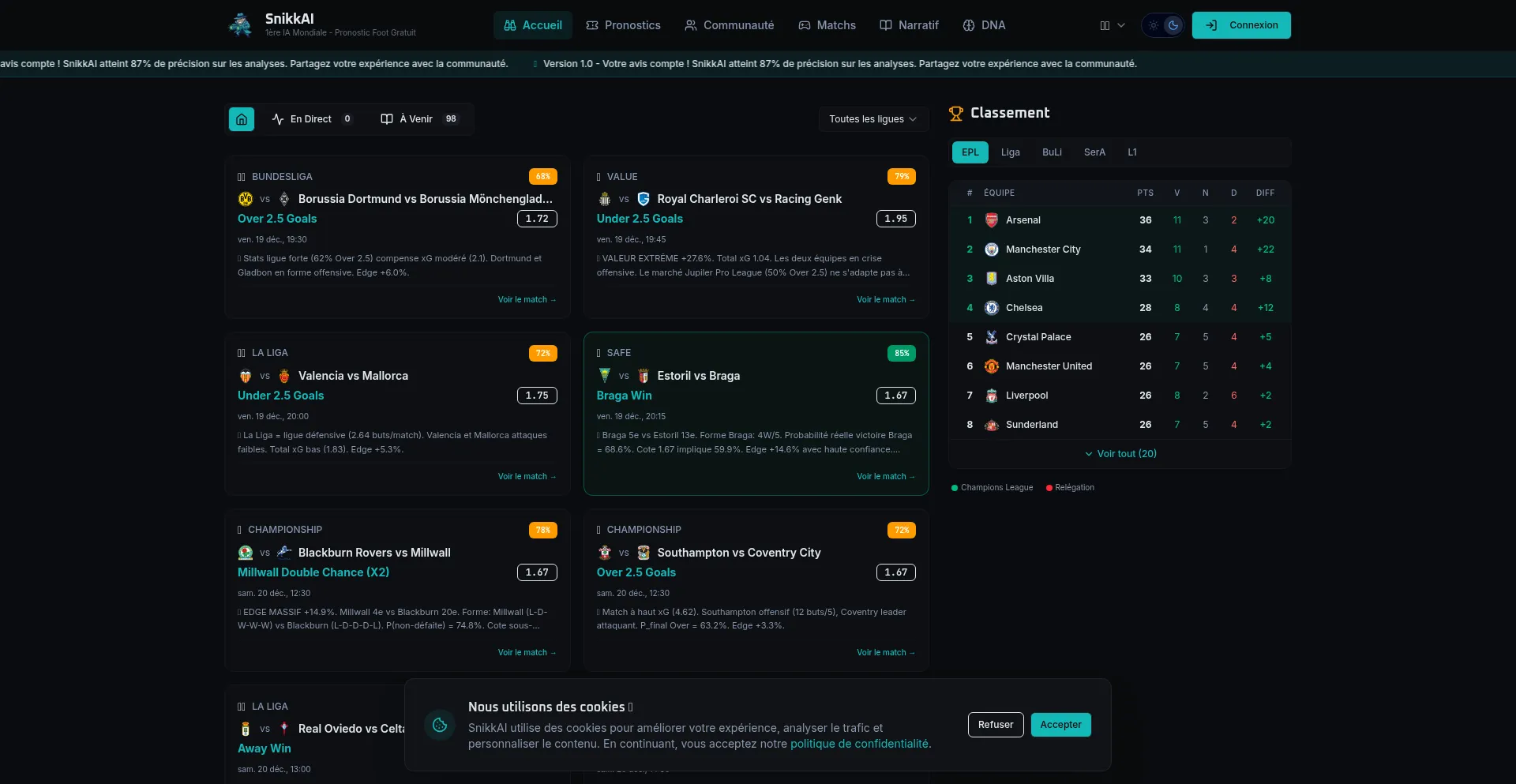1516x784 pixels.
Task: Click the Accepter cookies button
Action: click(1060, 725)
